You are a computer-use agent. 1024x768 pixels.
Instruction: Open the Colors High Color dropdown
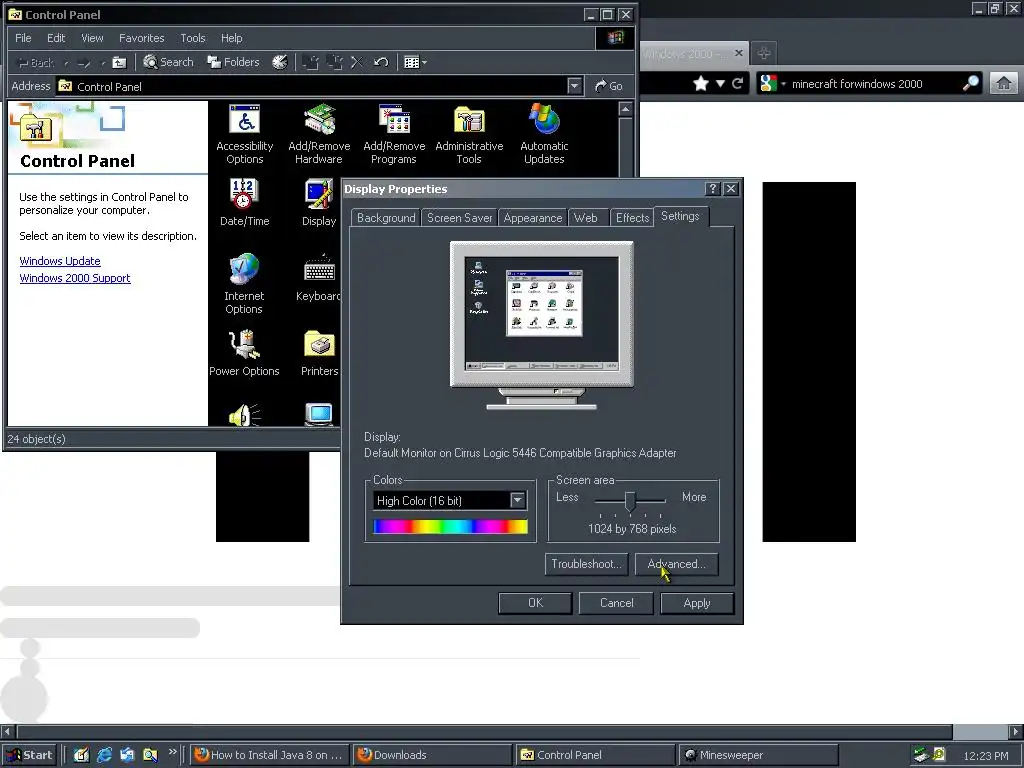[518, 501]
